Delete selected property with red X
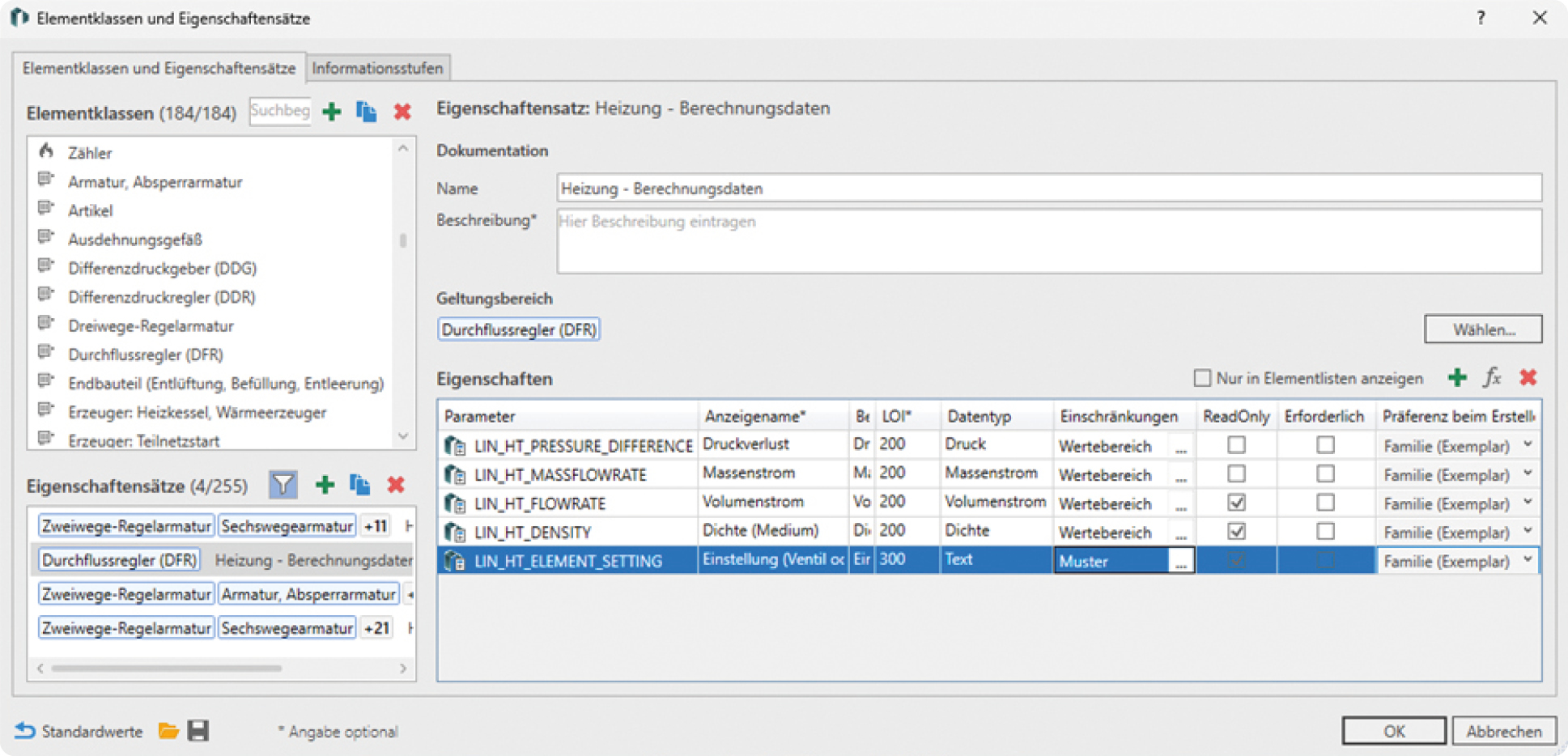1568x756 pixels. click(x=1528, y=377)
